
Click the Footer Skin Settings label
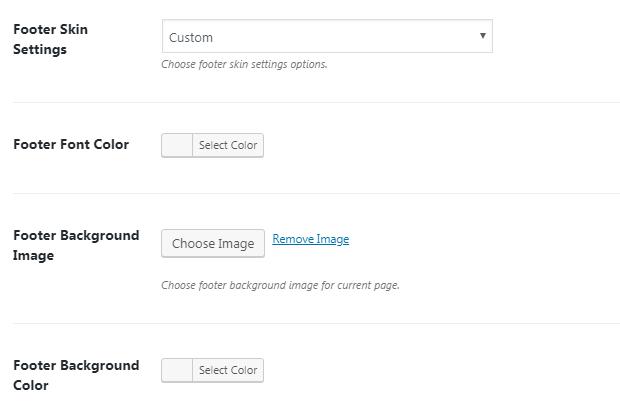click(x=50, y=39)
